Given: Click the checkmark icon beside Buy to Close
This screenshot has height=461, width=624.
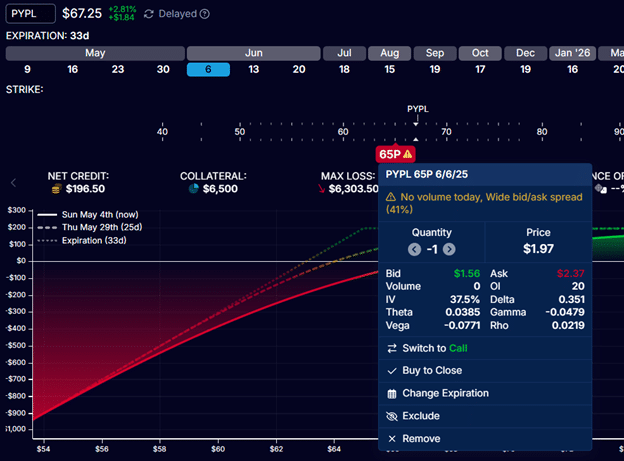Looking at the screenshot, I should [x=392, y=371].
